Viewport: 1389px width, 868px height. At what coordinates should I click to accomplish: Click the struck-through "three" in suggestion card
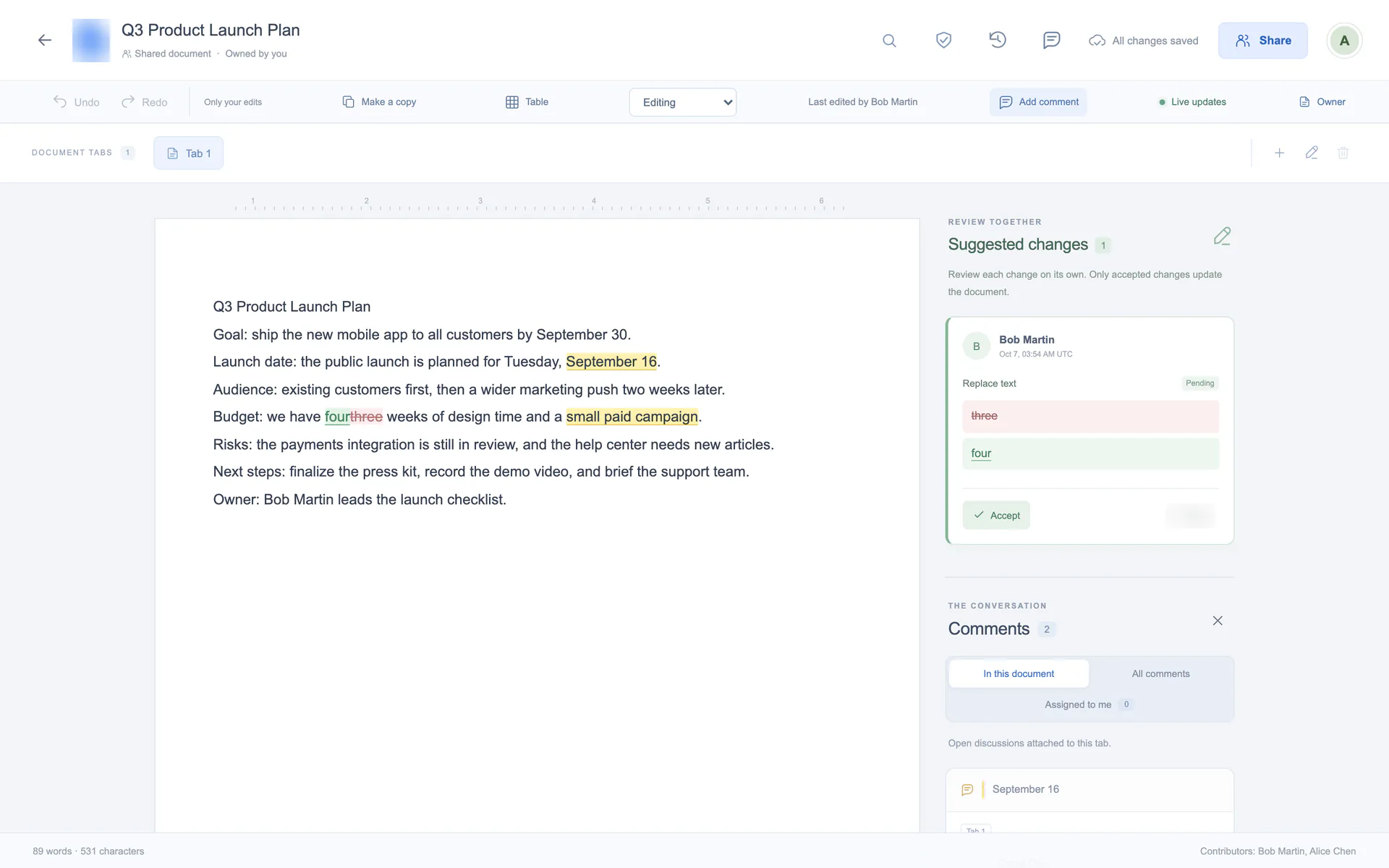[x=984, y=416]
